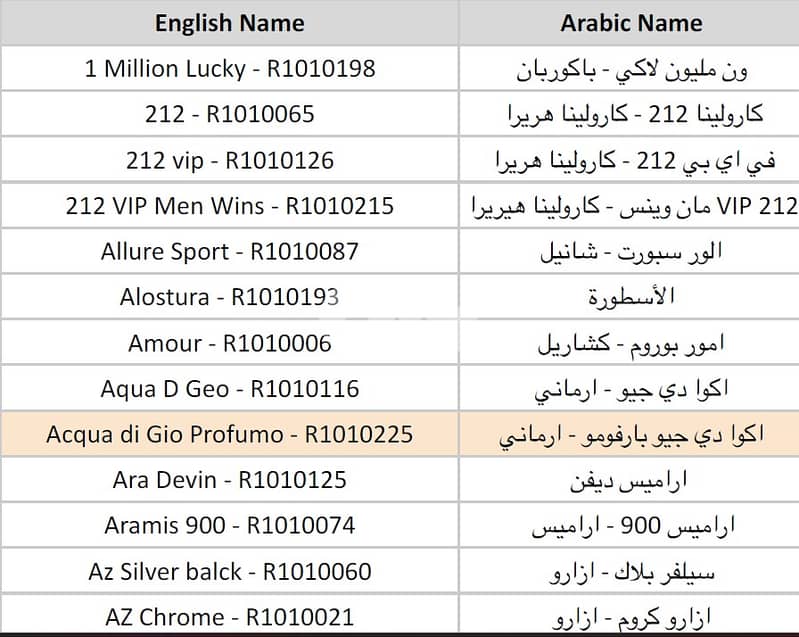Click the Amour - R1010006 cell
Image resolution: width=799 pixels, height=637 pixels.
pos(229,343)
